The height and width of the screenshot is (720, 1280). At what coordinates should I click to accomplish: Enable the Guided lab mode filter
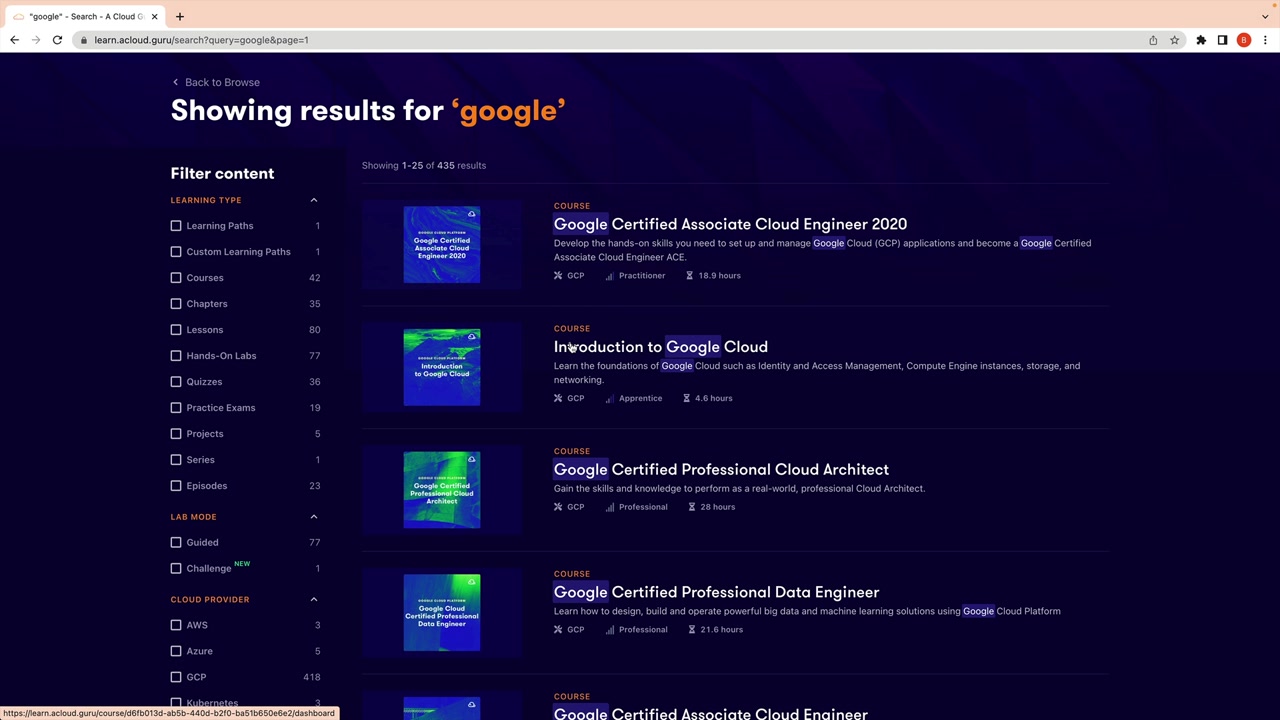point(176,543)
